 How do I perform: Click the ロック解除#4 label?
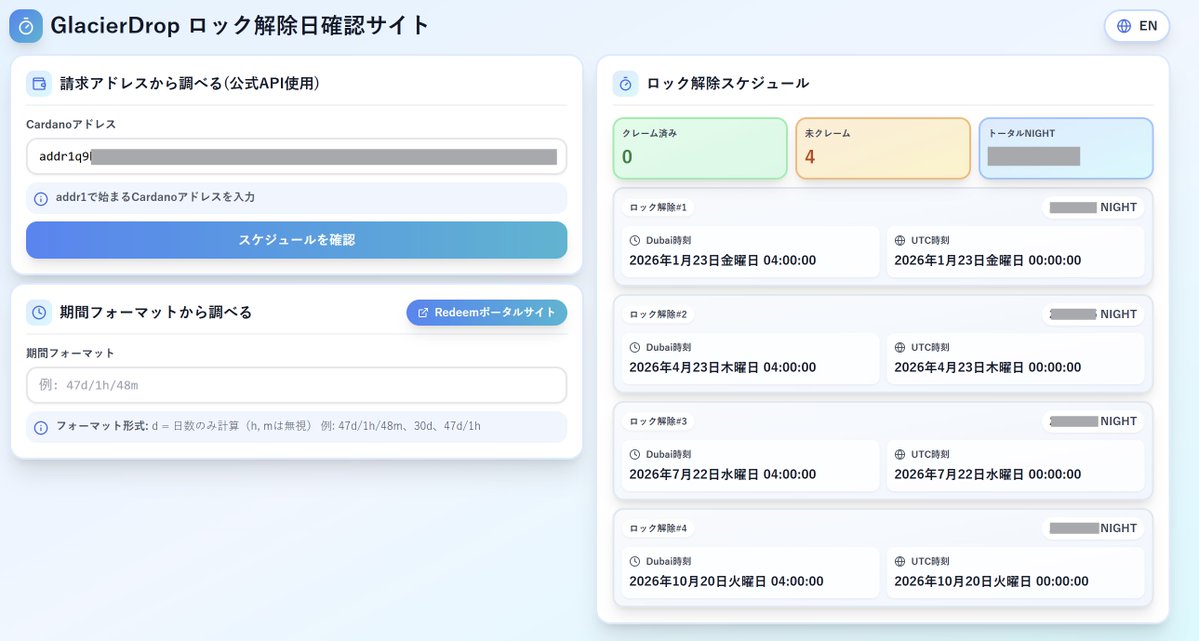[x=658, y=529]
